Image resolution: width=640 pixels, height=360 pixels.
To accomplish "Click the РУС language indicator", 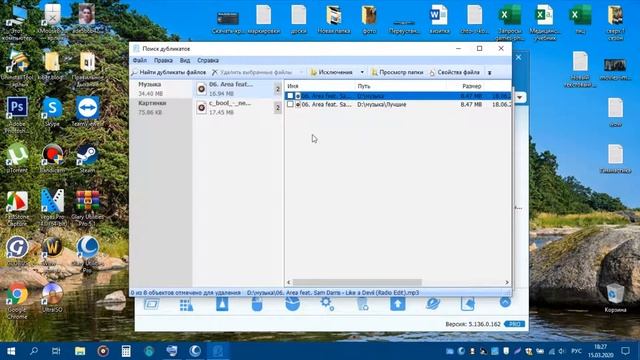I will click(576, 351).
